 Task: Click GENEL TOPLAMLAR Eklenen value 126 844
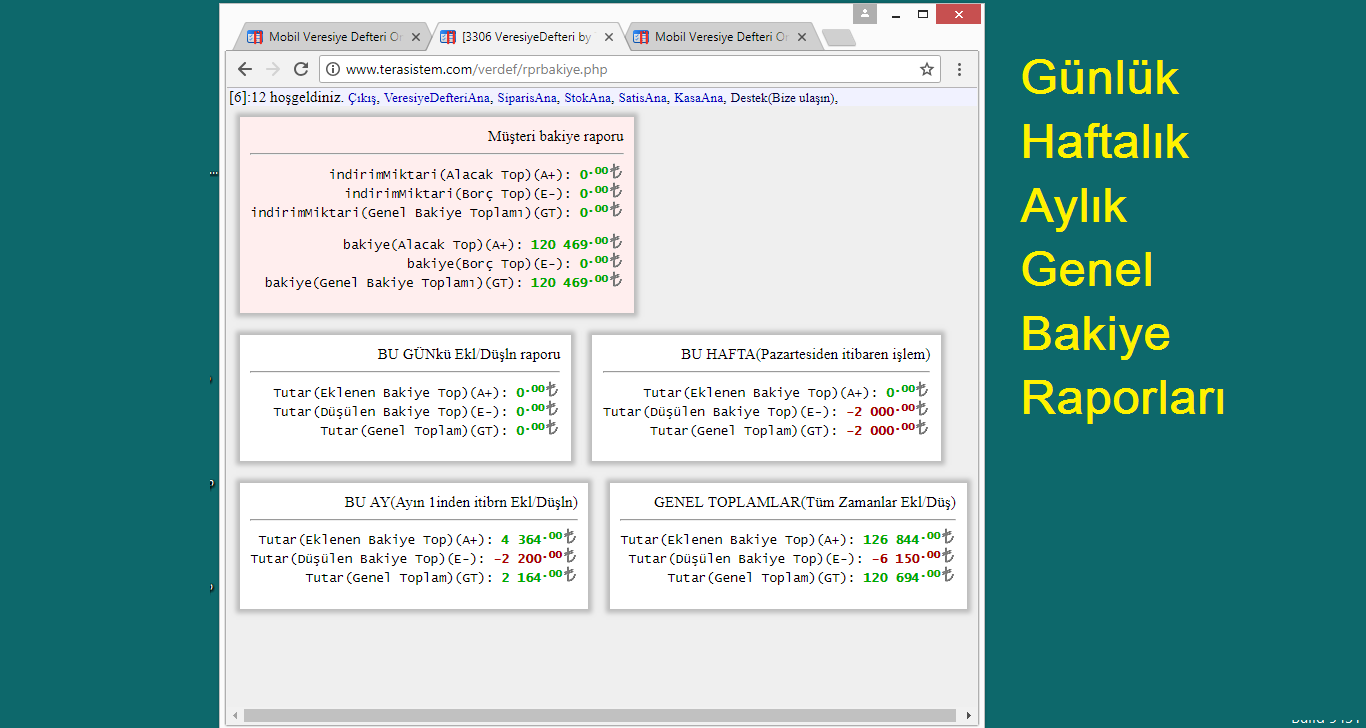click(908, 539)
